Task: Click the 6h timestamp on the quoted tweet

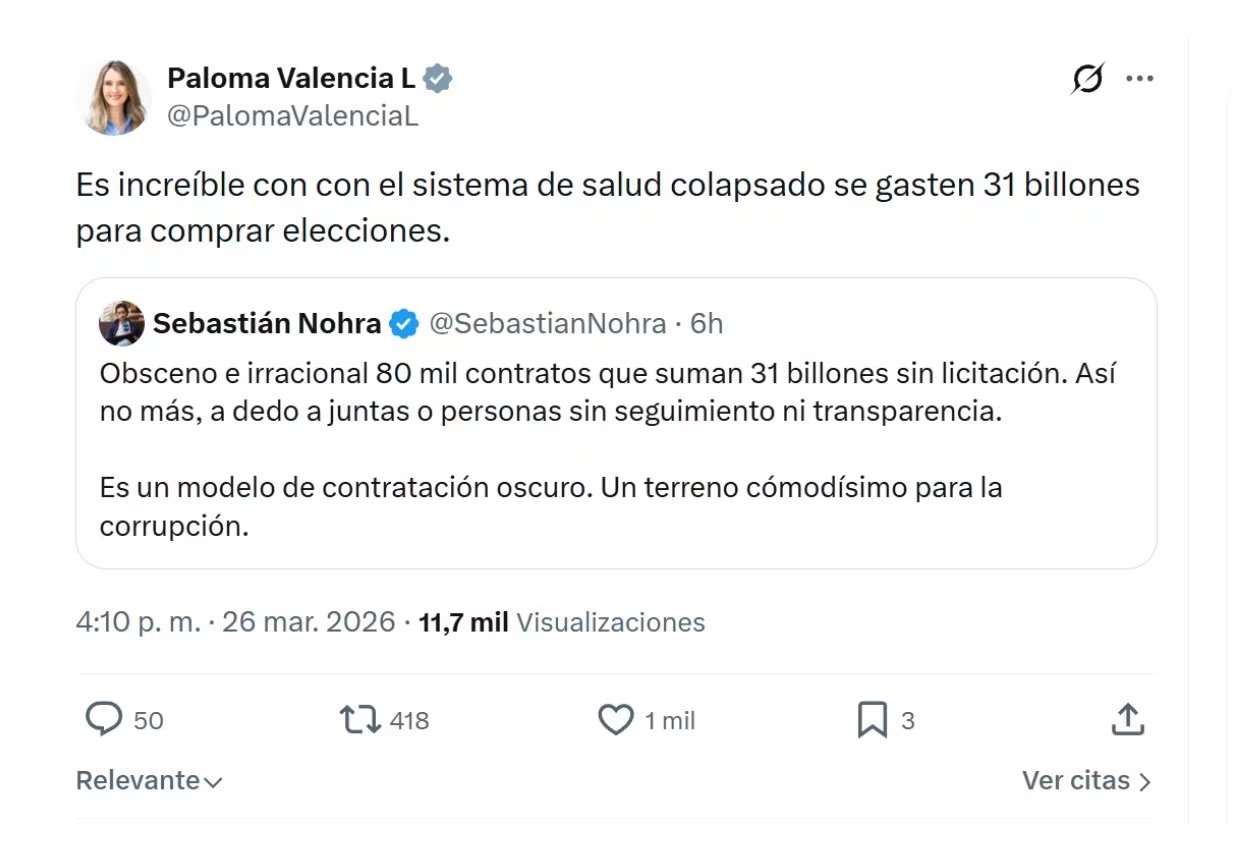Action: click(x=706, y=323)
